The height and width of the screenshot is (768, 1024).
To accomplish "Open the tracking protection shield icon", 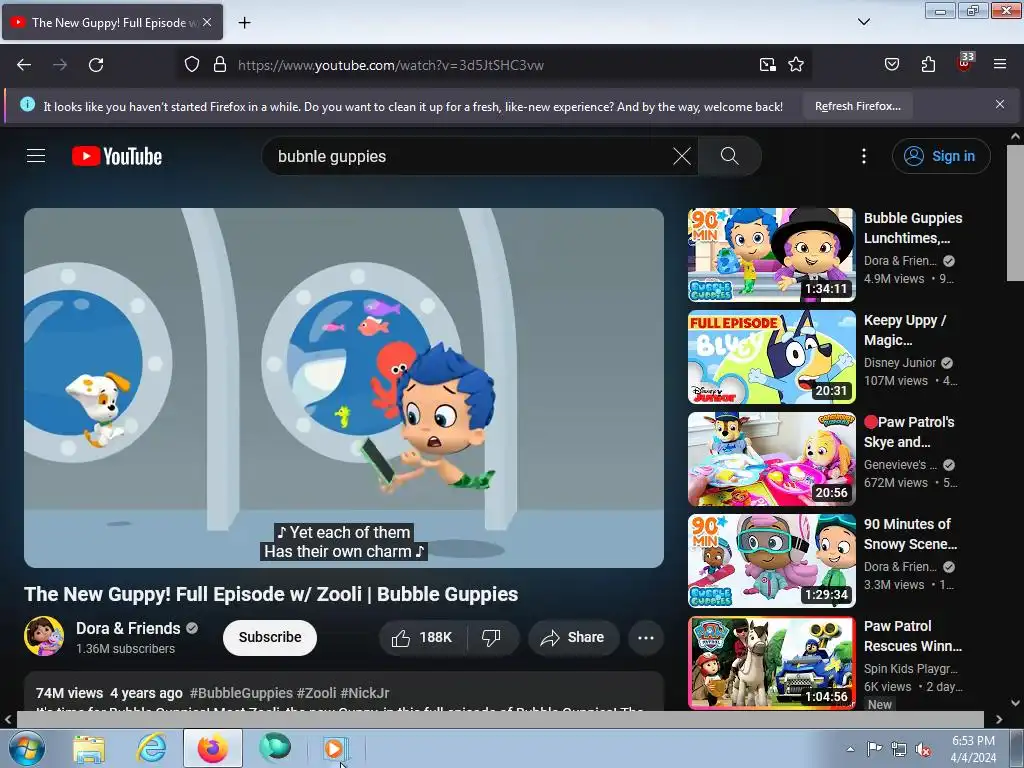I will click(191, 65).
